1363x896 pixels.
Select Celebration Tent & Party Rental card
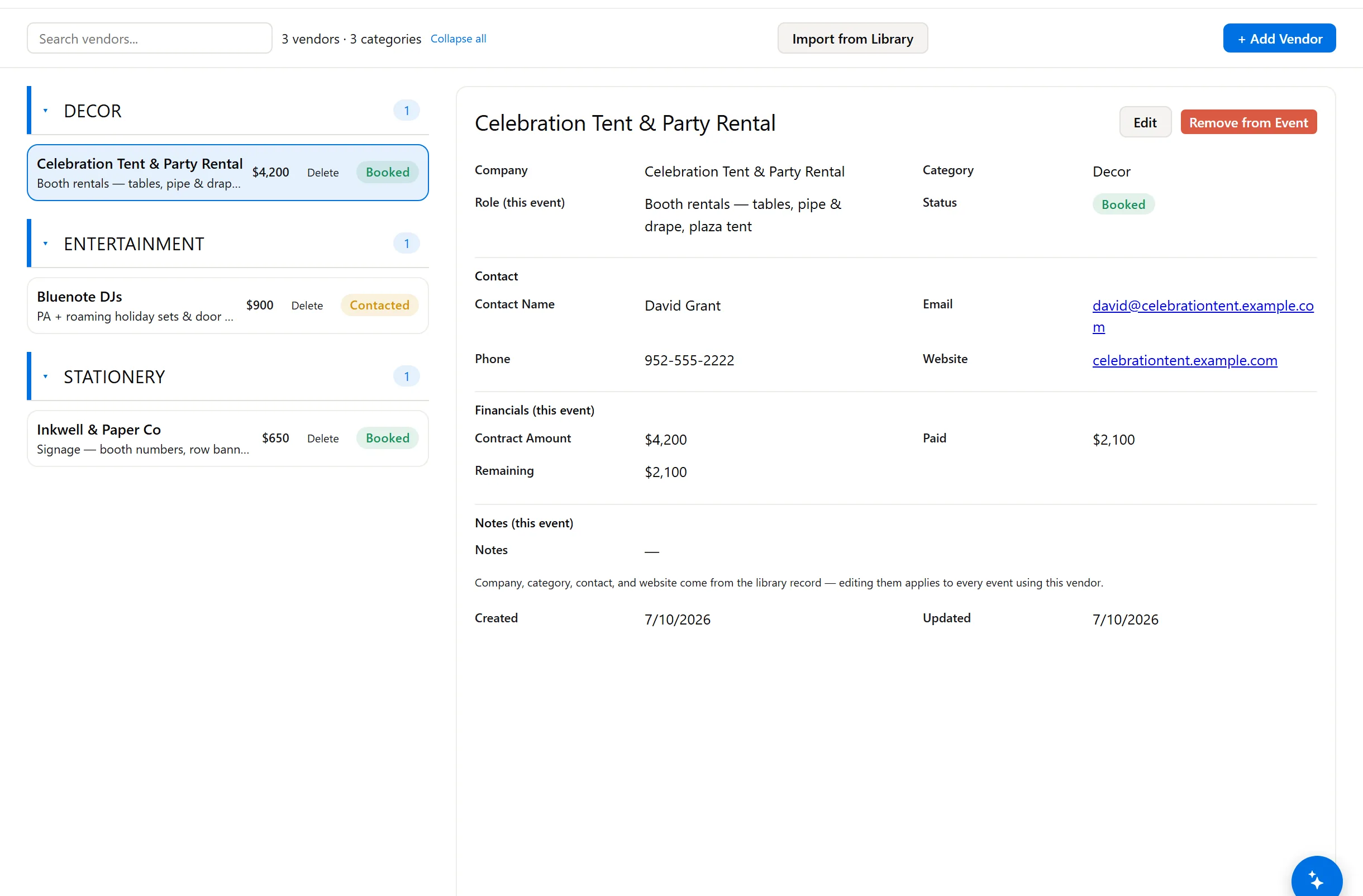pyautogui.click(x=227, y=173)
